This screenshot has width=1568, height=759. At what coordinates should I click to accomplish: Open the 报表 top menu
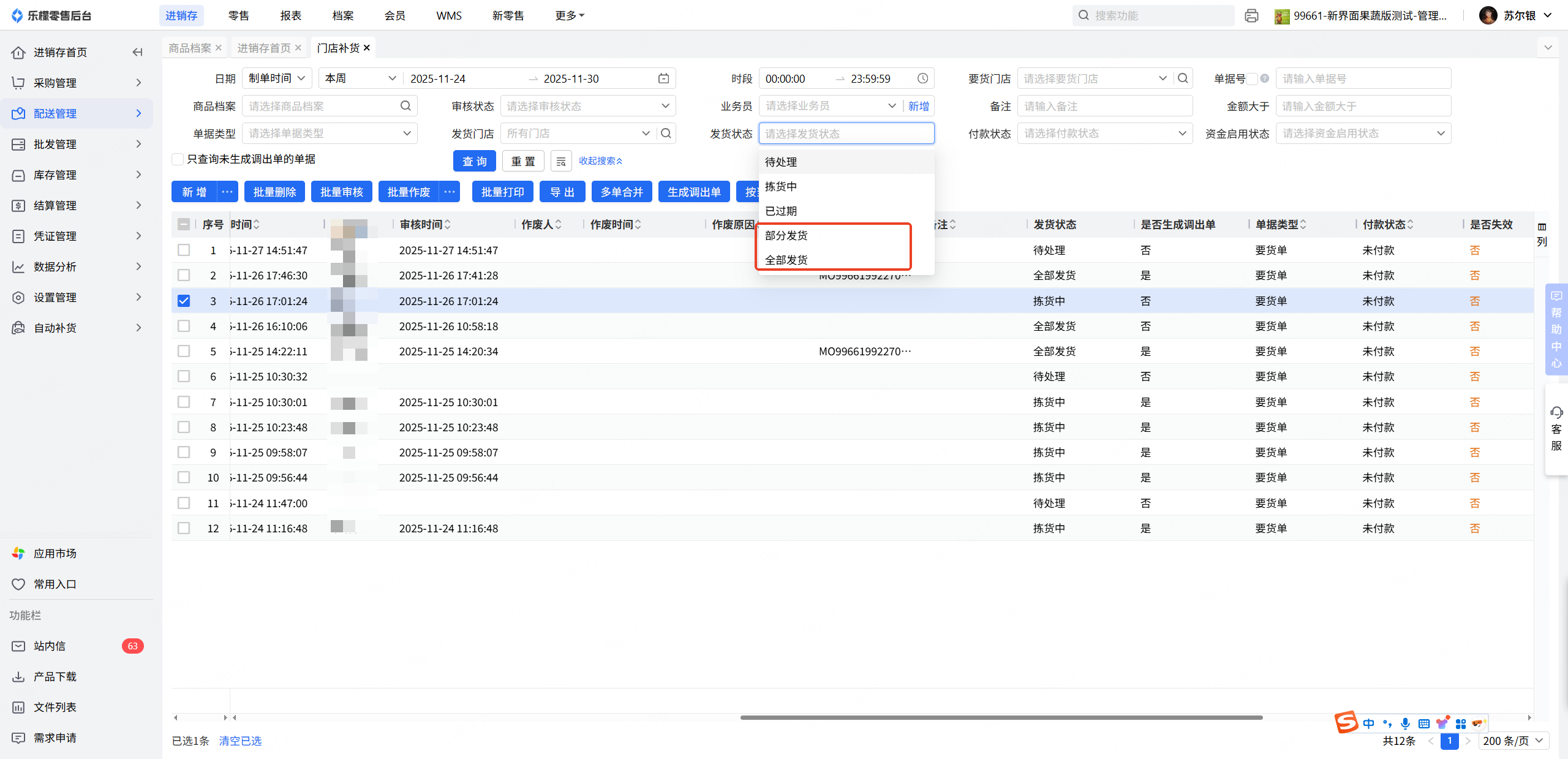click(x=290, y=15)
